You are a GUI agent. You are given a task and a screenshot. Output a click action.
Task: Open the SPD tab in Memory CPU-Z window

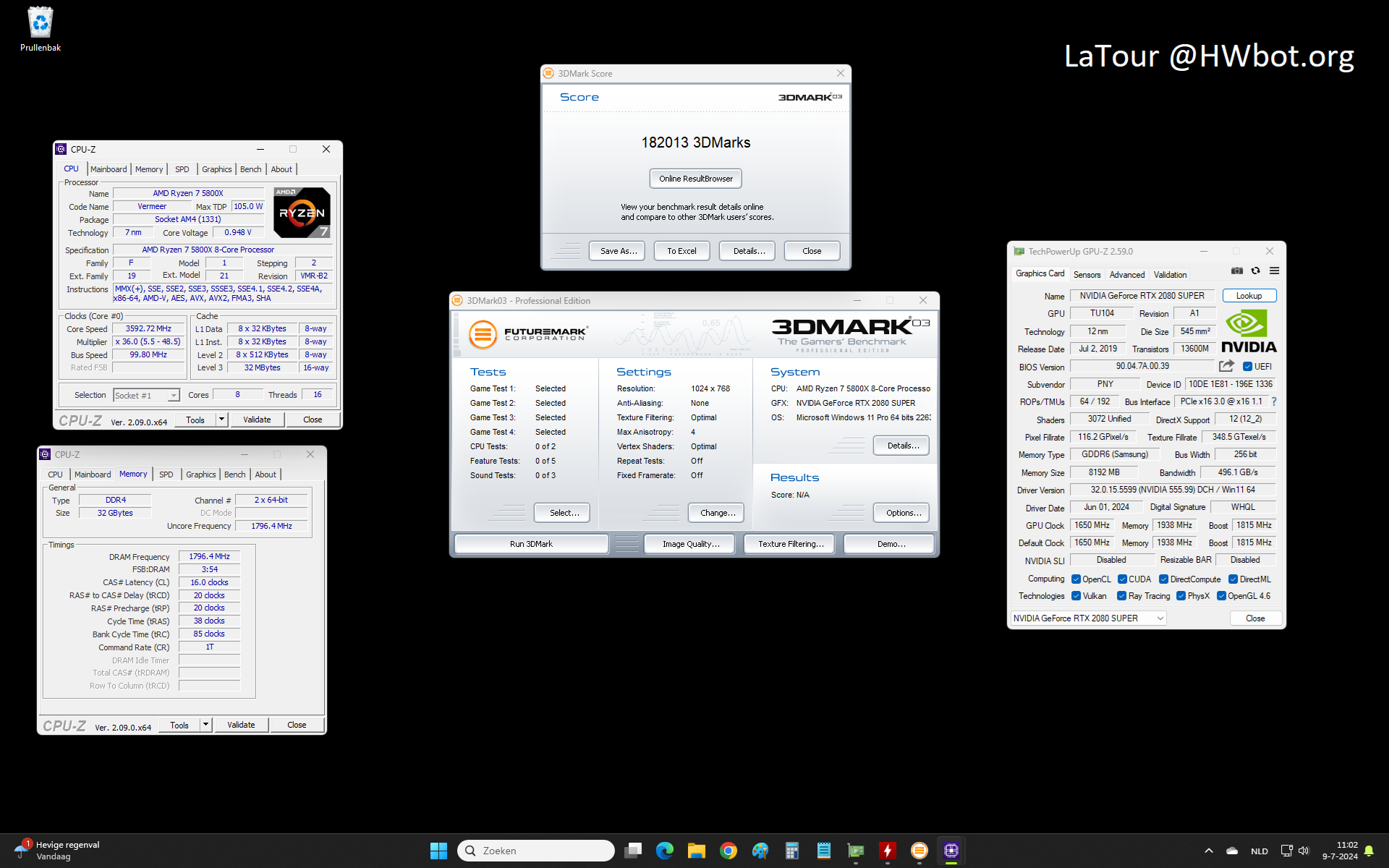[x=166, y=475]
